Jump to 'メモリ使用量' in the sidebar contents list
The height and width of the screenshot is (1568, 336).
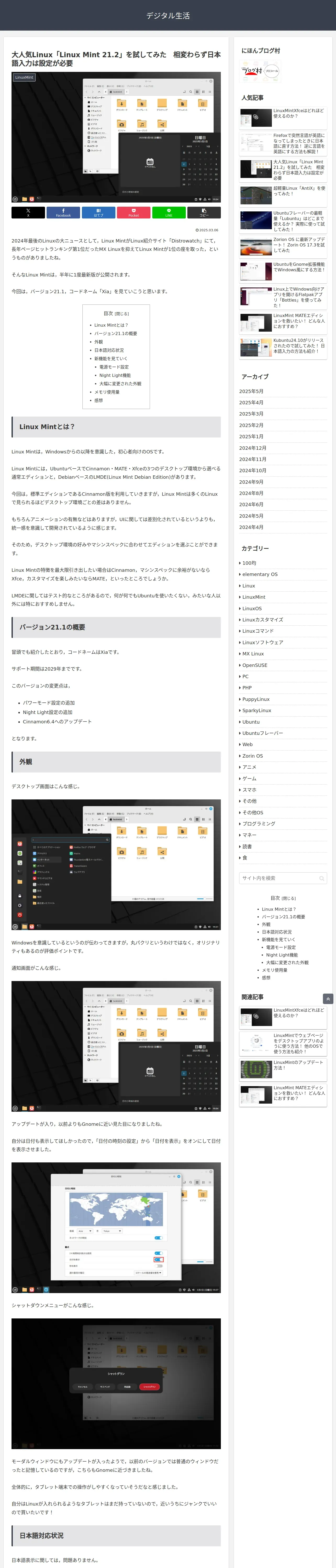pos(275,970)
